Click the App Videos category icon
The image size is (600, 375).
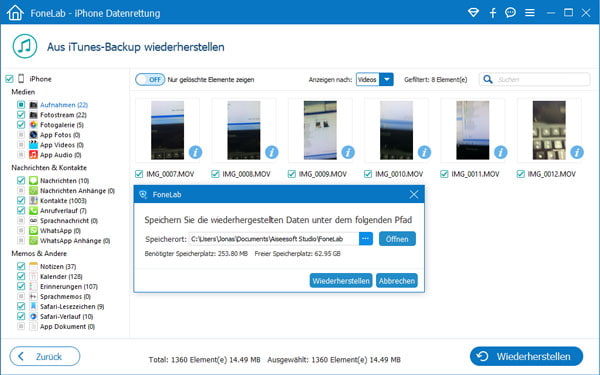pos(34,145)
